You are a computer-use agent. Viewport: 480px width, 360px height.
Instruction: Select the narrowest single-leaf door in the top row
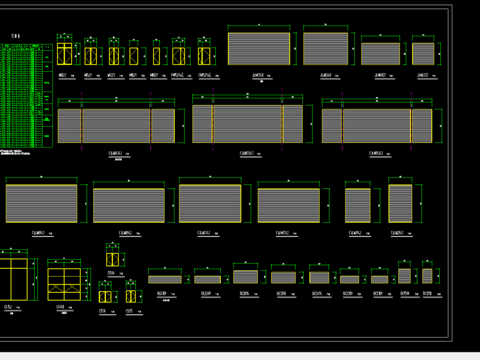click(x=156, y=56)
